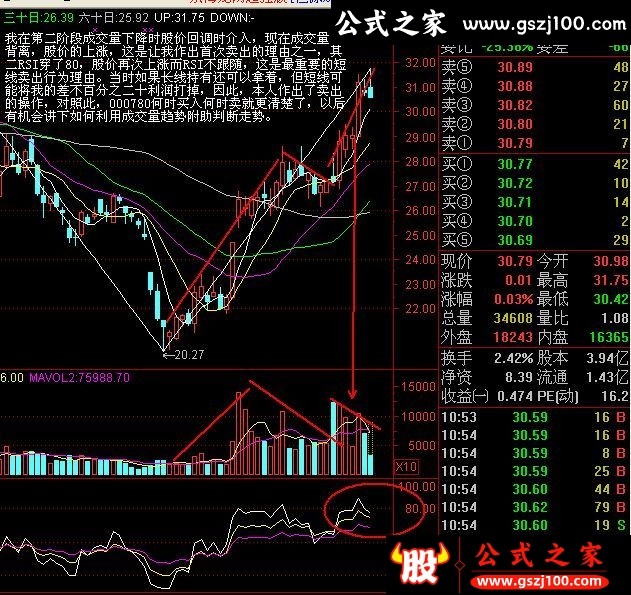Select the 10:54 sell tick with volume 19 S
Image resolution: width=631 pixels, height=595 pixels.
point(534,525)
